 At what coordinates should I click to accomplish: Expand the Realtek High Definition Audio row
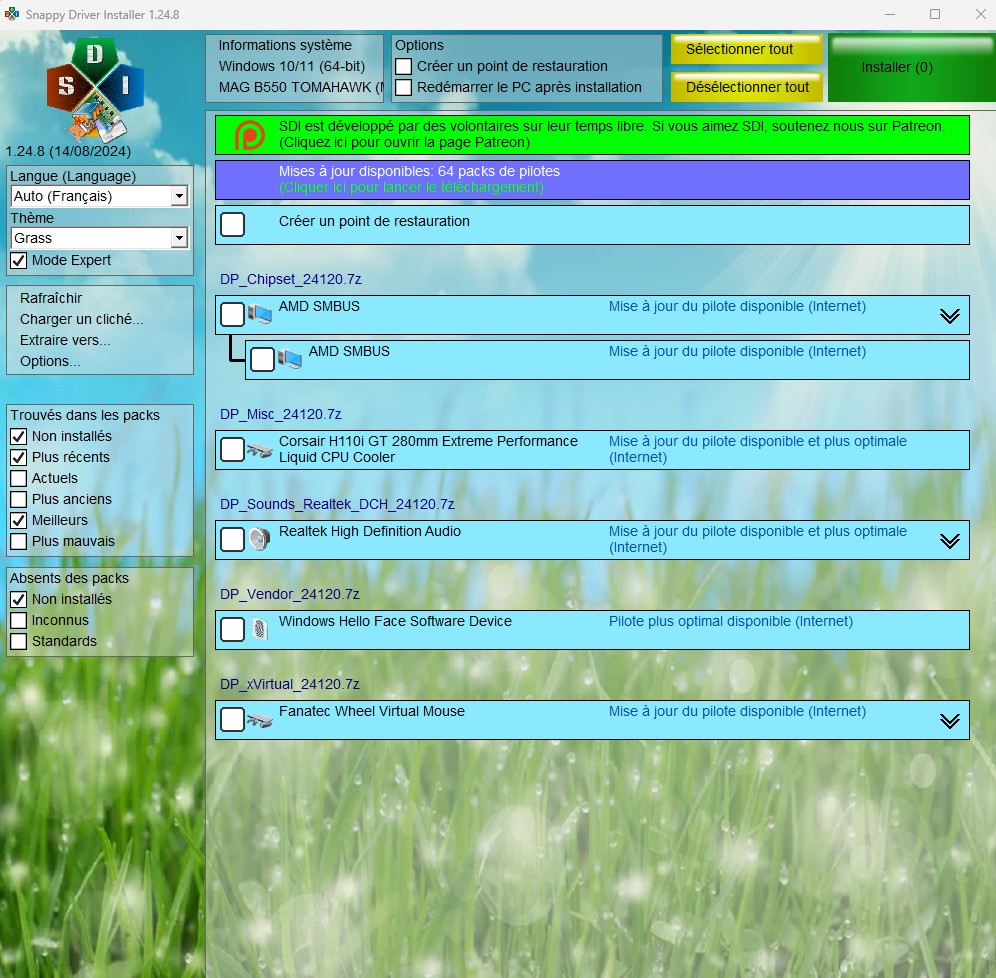pyautogui.click(x=949, y=540)
